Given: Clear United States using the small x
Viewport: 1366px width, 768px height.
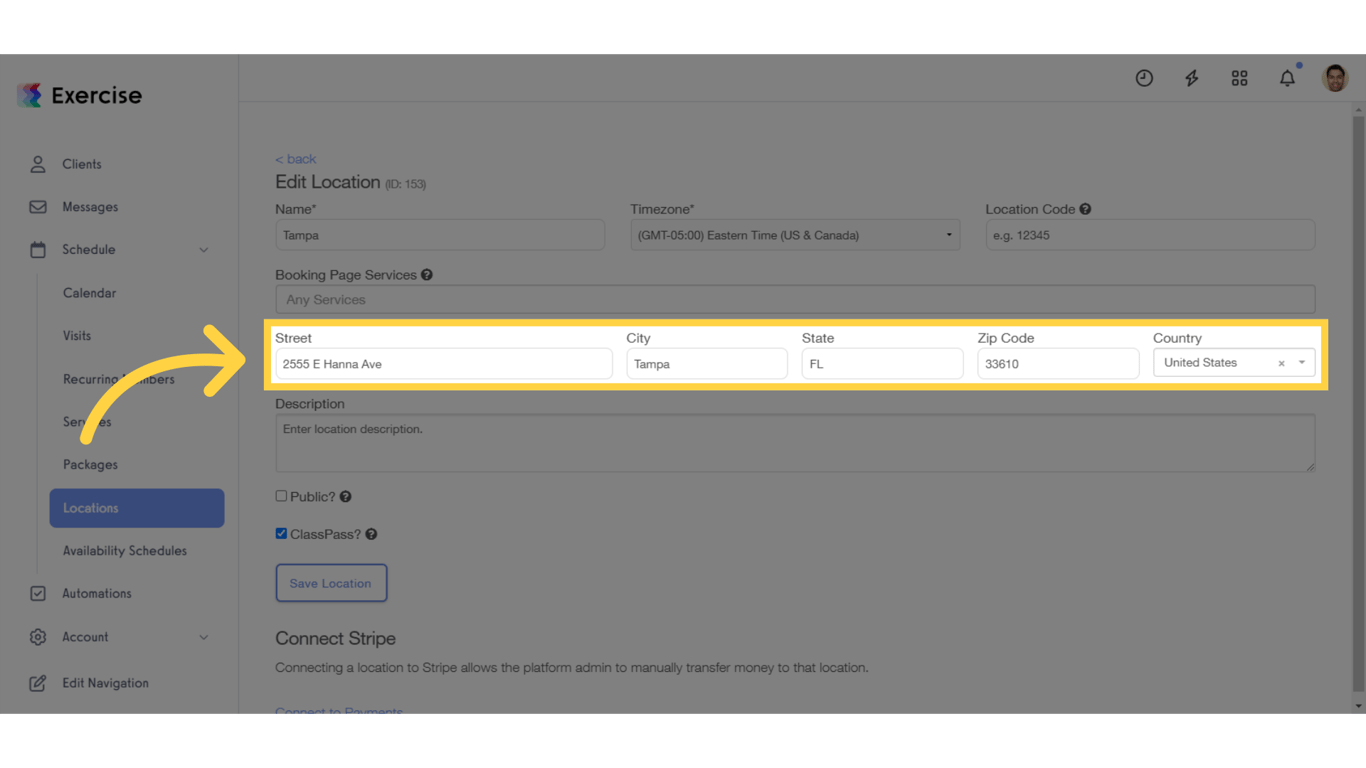Looking at the screenshot, I should [x=1281, y=363].
